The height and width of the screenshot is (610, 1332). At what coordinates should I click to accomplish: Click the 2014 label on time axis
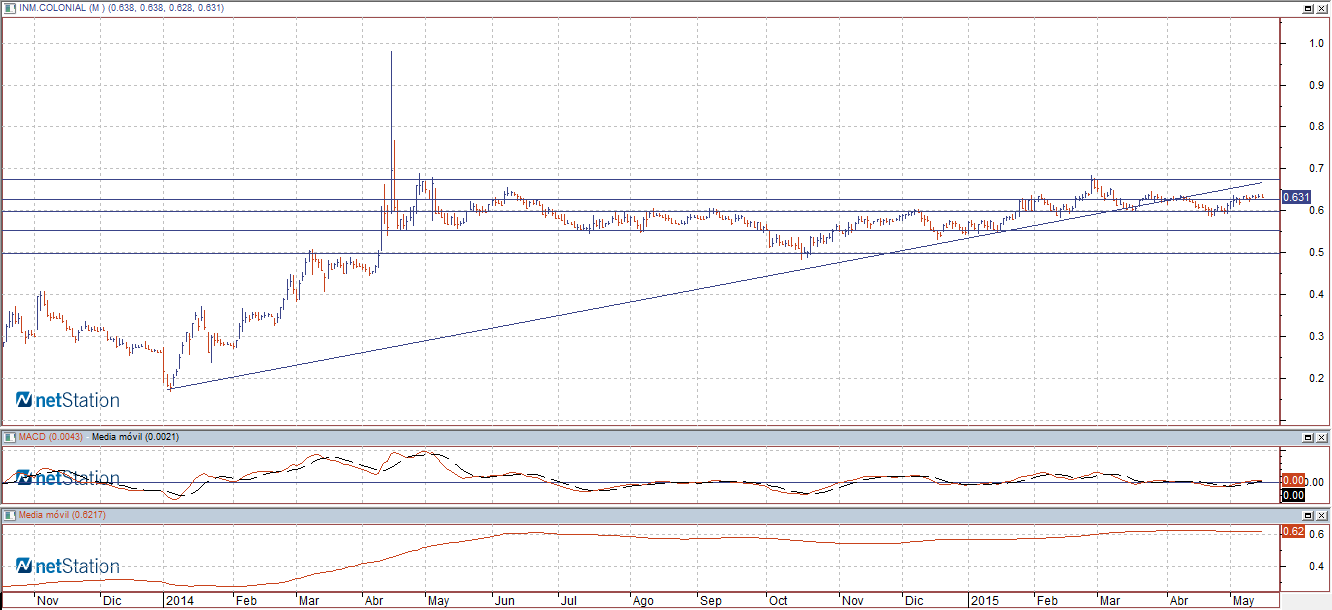click(x=180, y=600)
